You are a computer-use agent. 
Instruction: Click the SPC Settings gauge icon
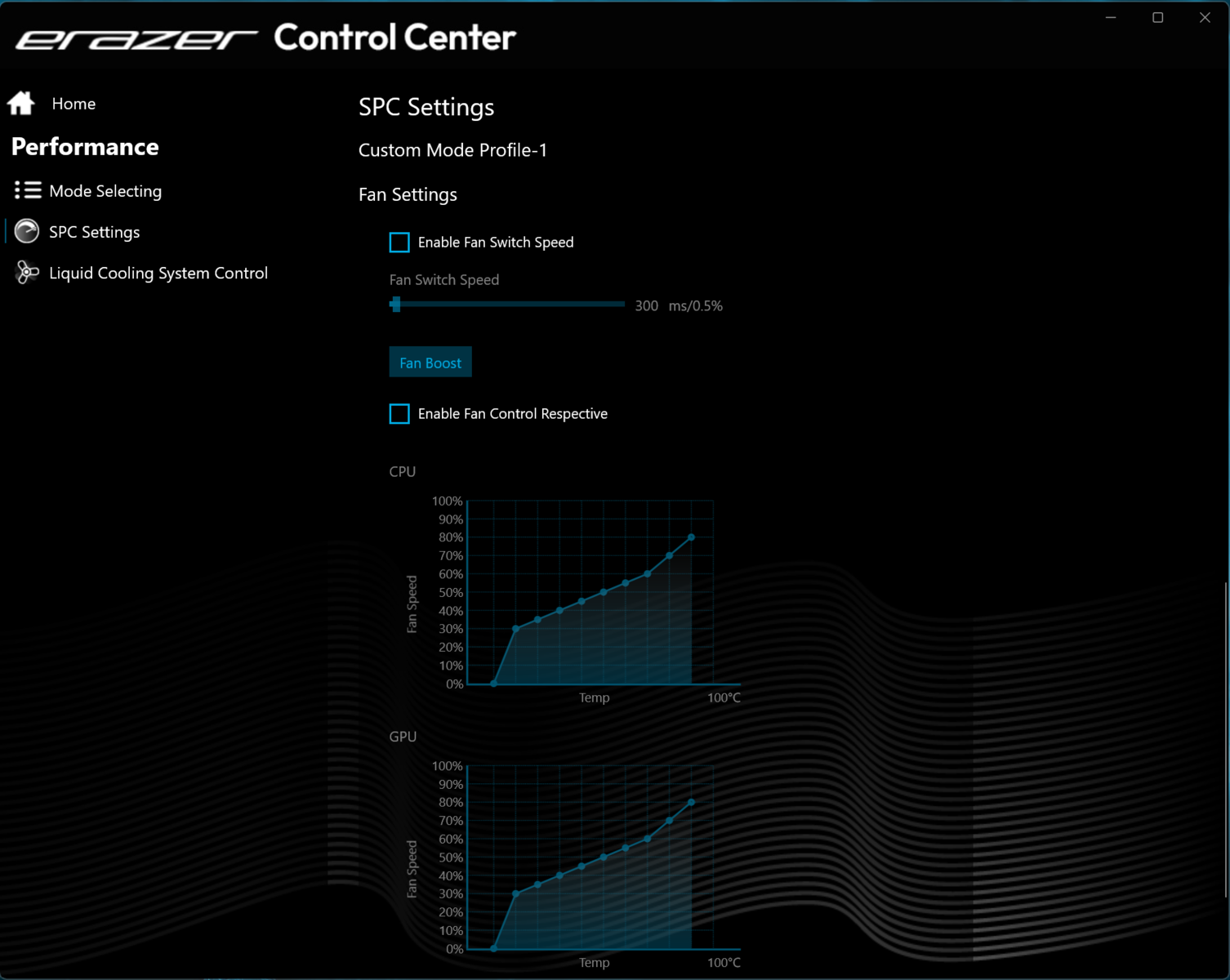pos(27,231)
